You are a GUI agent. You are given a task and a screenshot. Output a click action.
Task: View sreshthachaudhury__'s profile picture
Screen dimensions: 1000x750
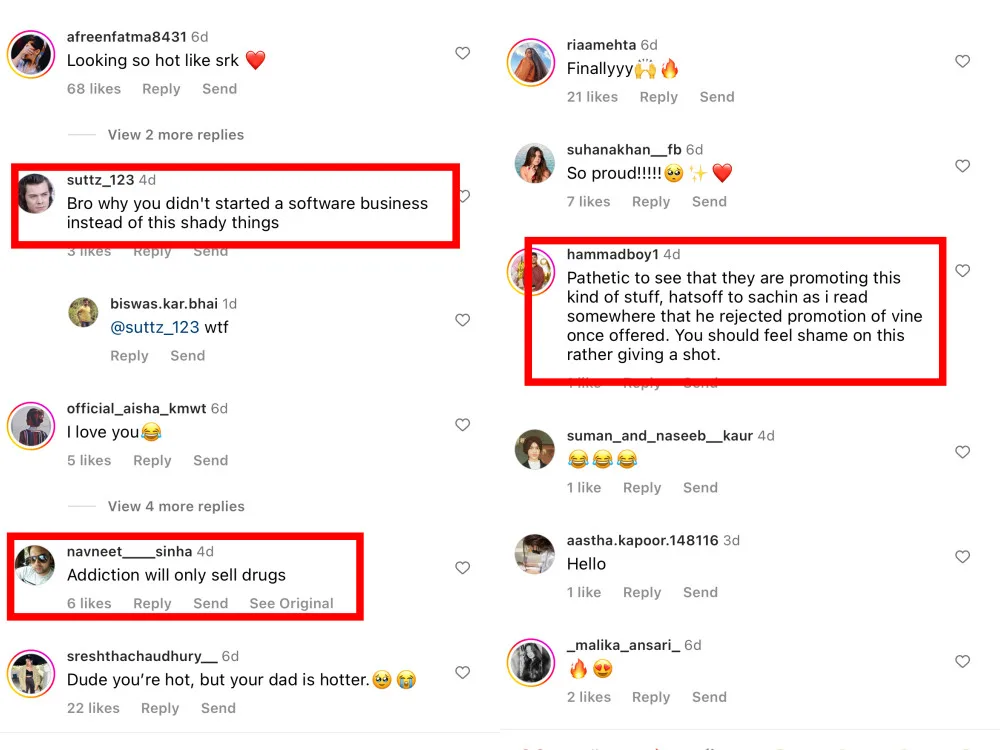click(x=31, y=673)
